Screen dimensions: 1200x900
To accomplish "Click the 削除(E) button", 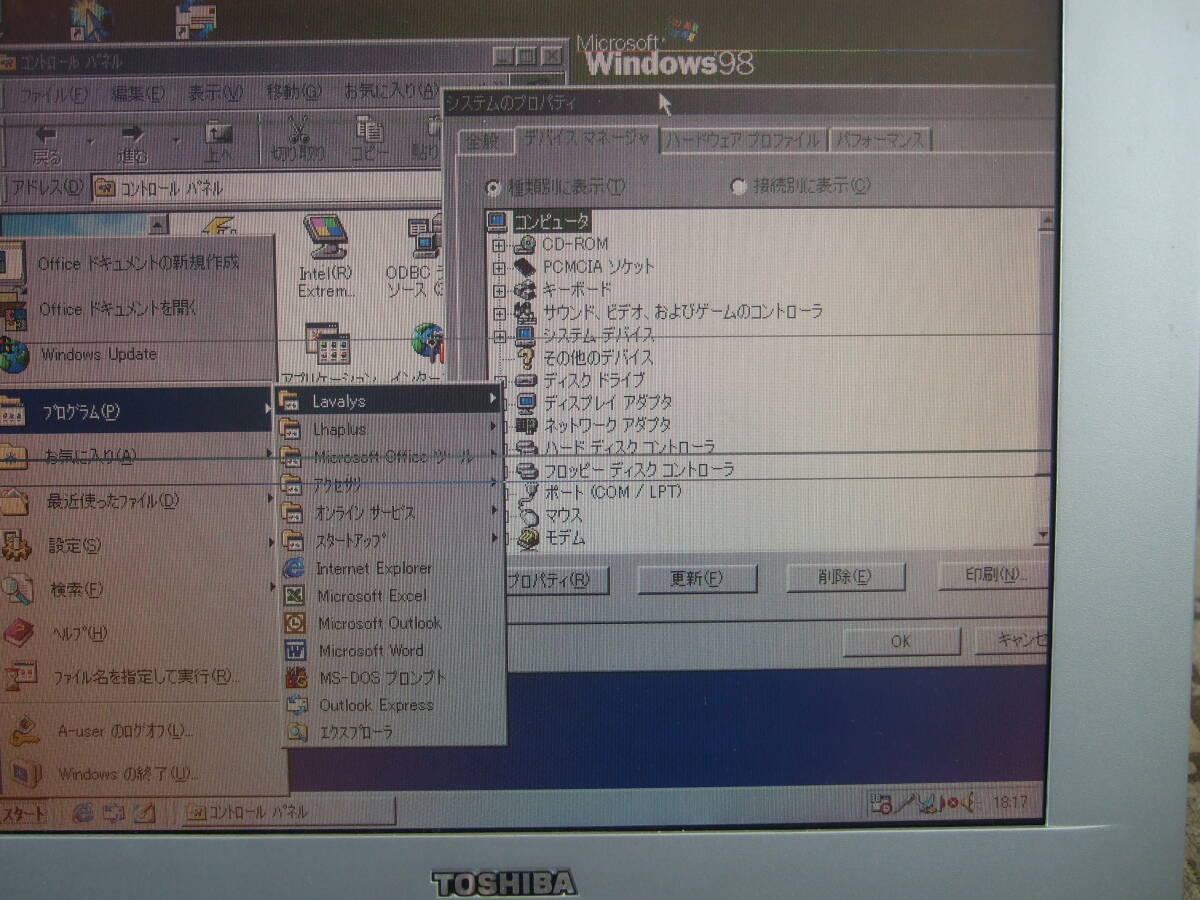I will pos(846,576).
